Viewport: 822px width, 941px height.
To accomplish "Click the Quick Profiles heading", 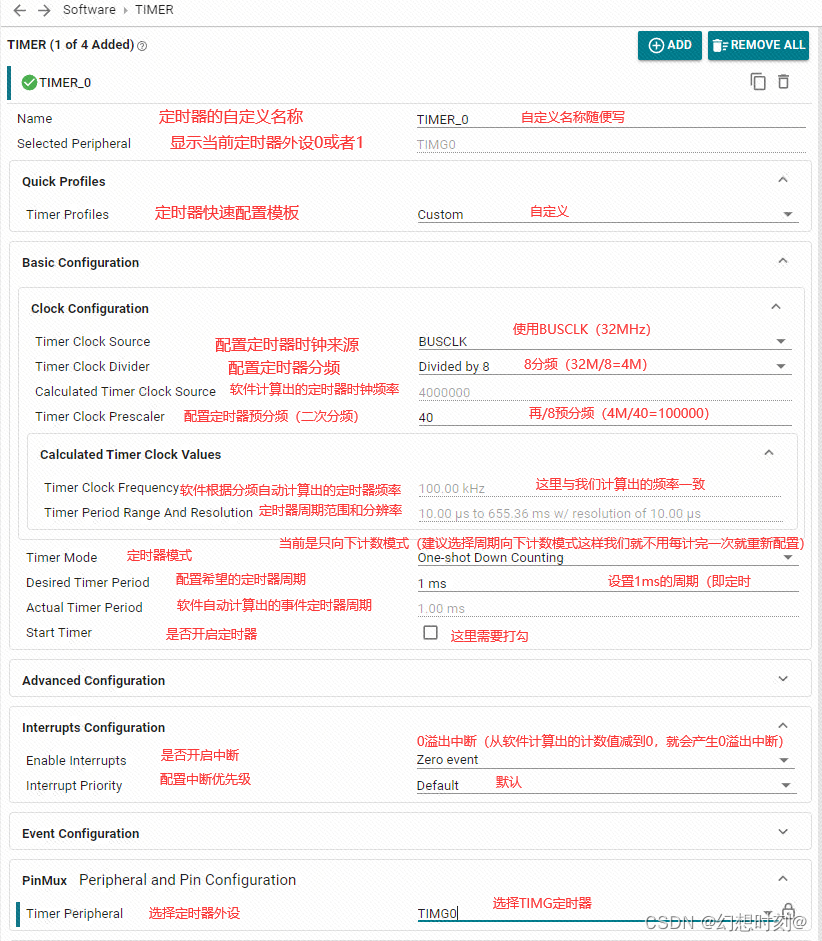I will [64, 182].
